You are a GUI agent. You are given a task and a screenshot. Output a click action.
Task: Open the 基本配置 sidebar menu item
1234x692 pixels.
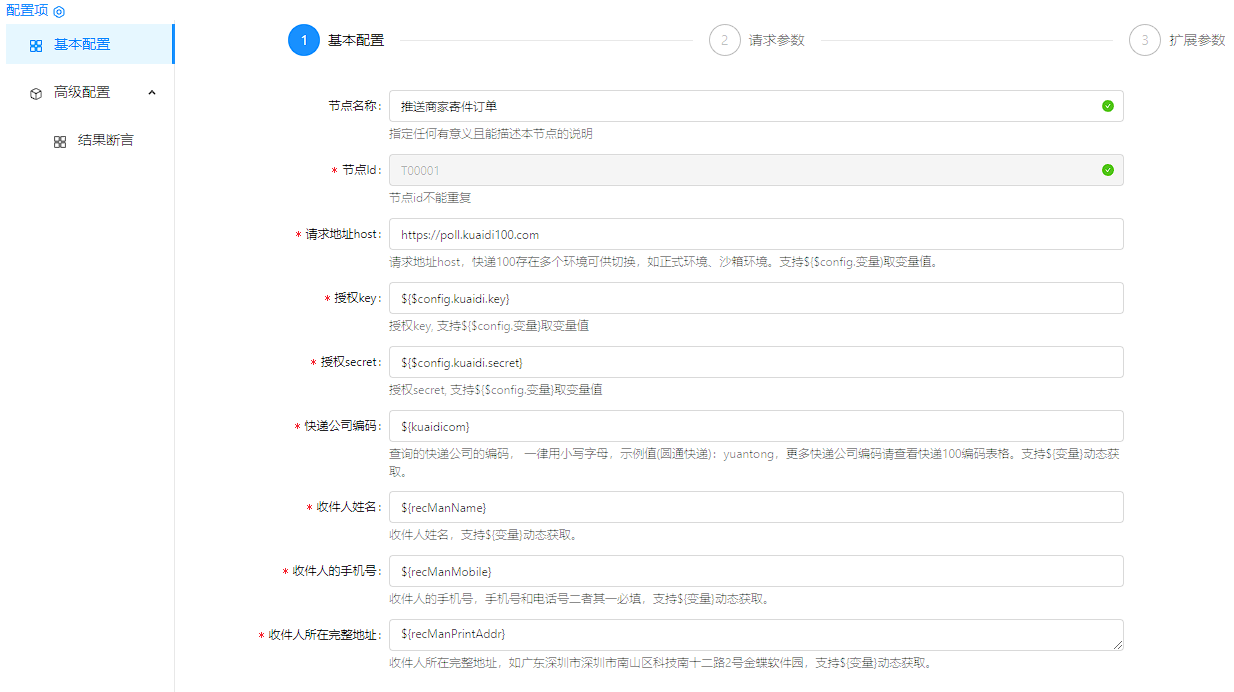(x=82, y=45)
